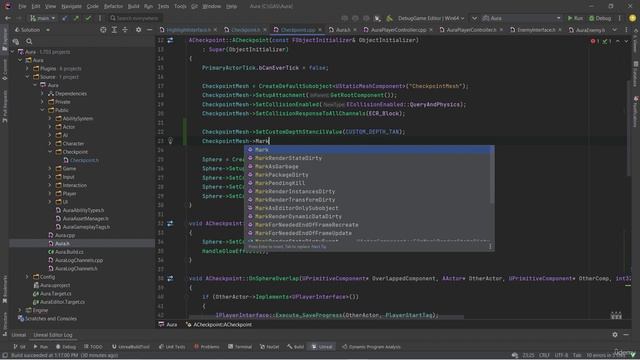Click the Debug button
The width and height of the screenshot is (640, 360).
(600, 18)
